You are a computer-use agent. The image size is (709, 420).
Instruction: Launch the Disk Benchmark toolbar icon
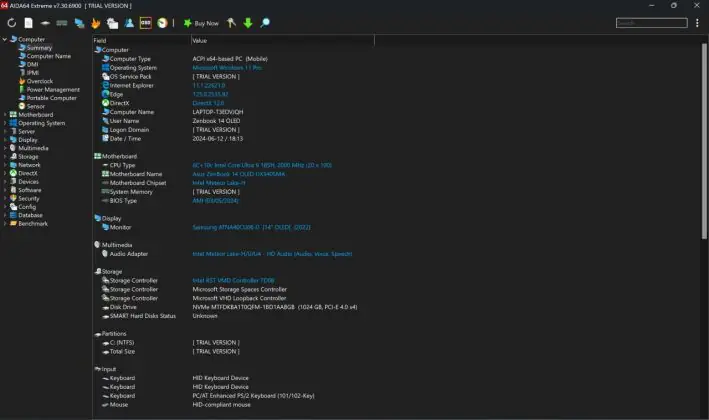click(x=45, y=23)
